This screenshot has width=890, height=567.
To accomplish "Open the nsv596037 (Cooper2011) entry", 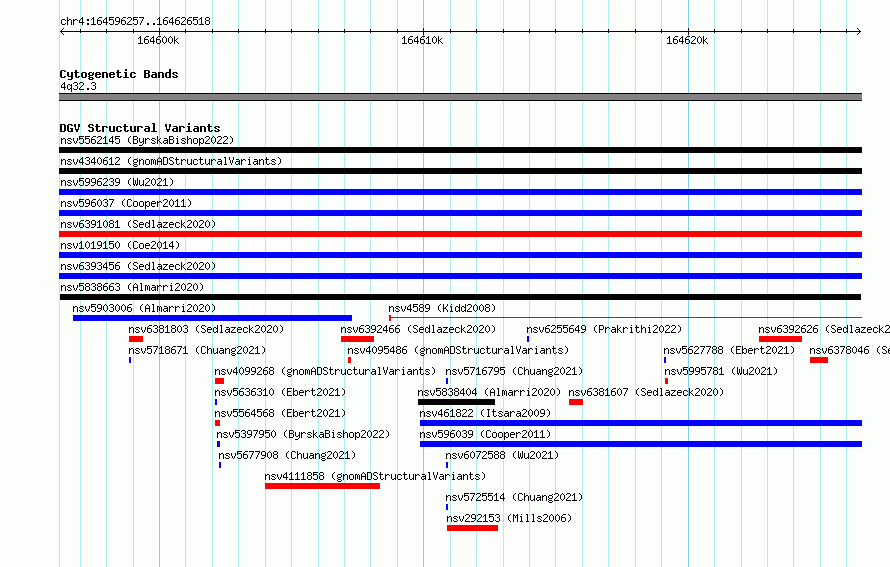I will pos(126,203).
